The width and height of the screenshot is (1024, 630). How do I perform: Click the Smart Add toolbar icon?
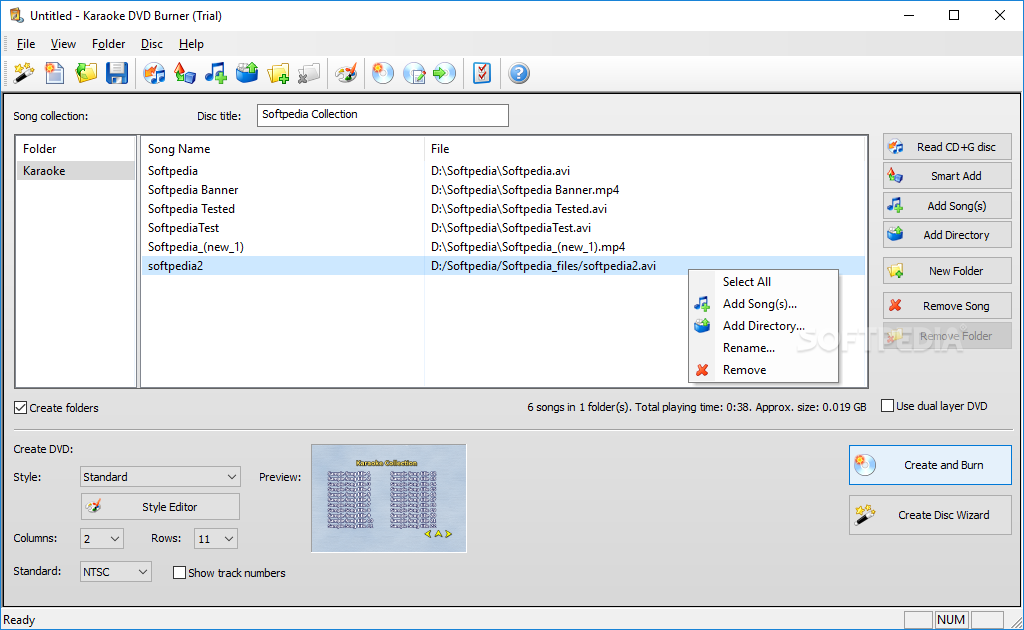tap(185, 73)
